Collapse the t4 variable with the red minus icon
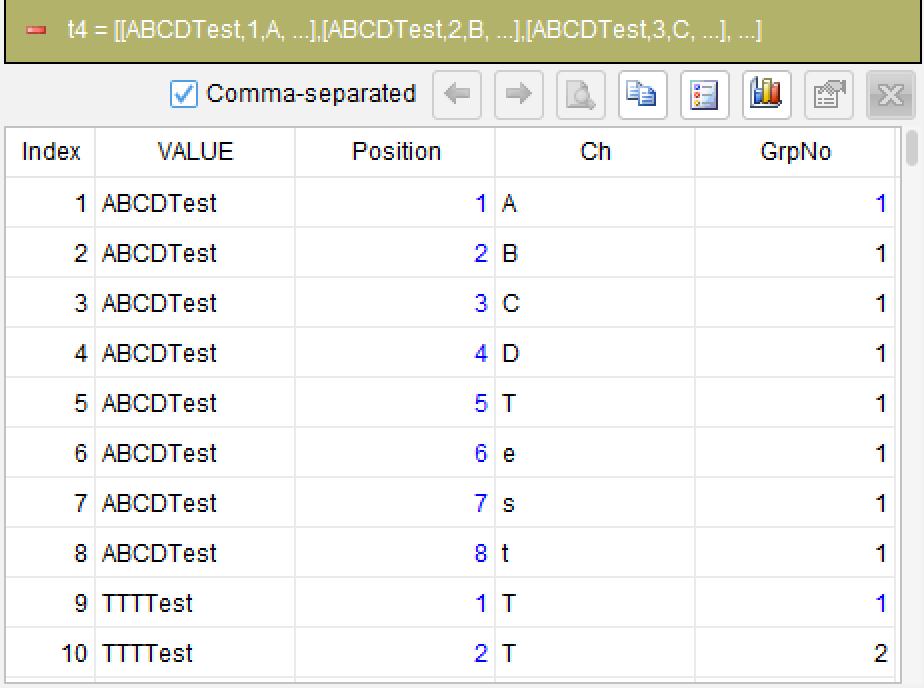Screen dimensions: 924x688 pyautogui.click(x=36, y=30)
